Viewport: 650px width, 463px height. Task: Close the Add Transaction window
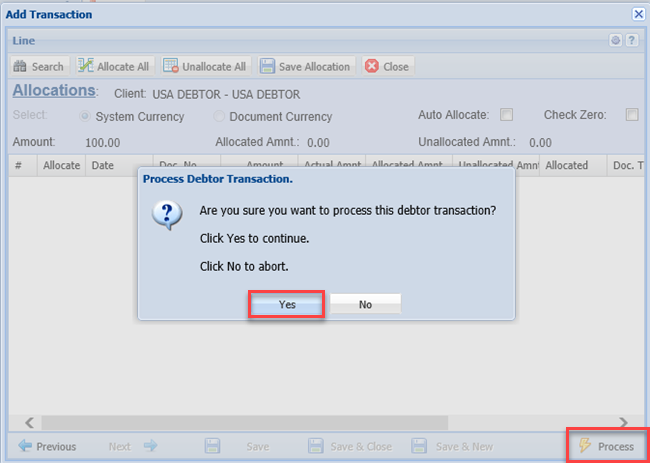click(638, 14)
